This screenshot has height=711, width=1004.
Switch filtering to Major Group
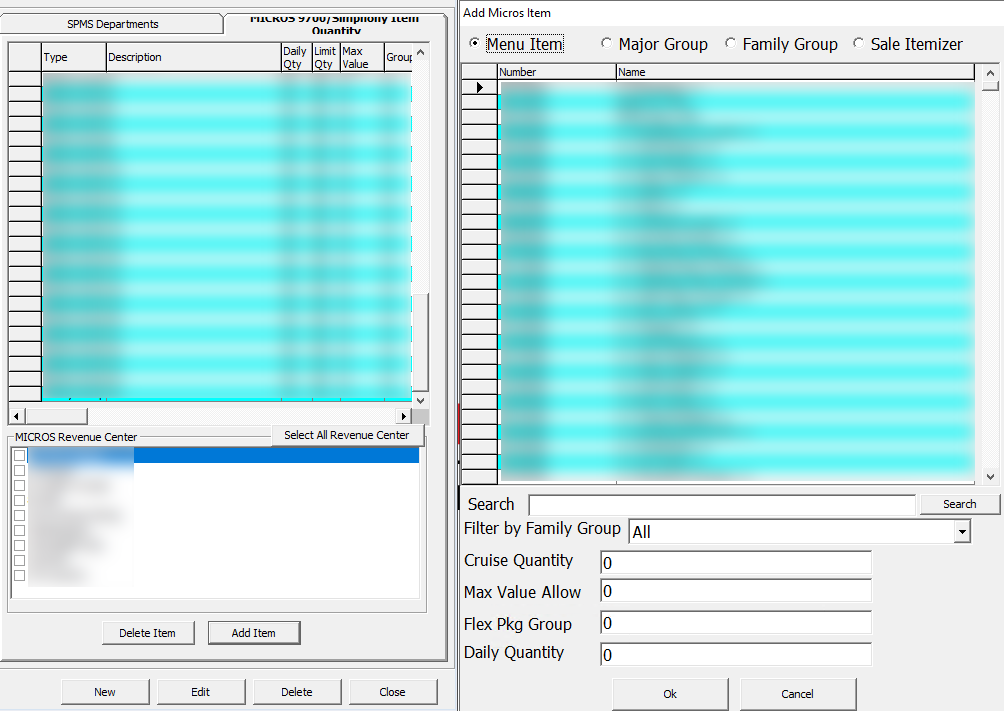click(x=607, y=44)
